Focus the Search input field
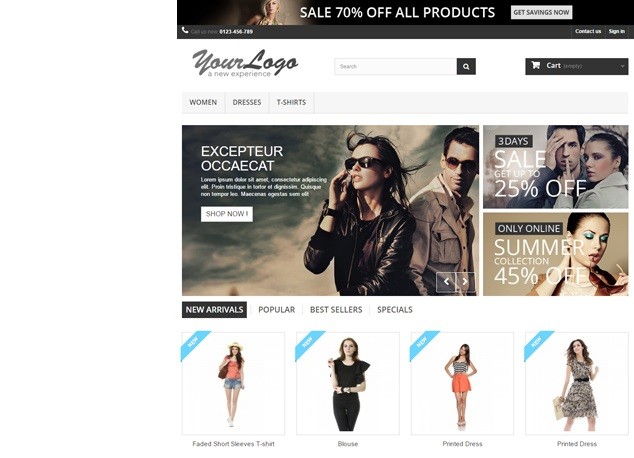This screenshot has height=458, width=634. pyautogui.click(x=395, y=66)
